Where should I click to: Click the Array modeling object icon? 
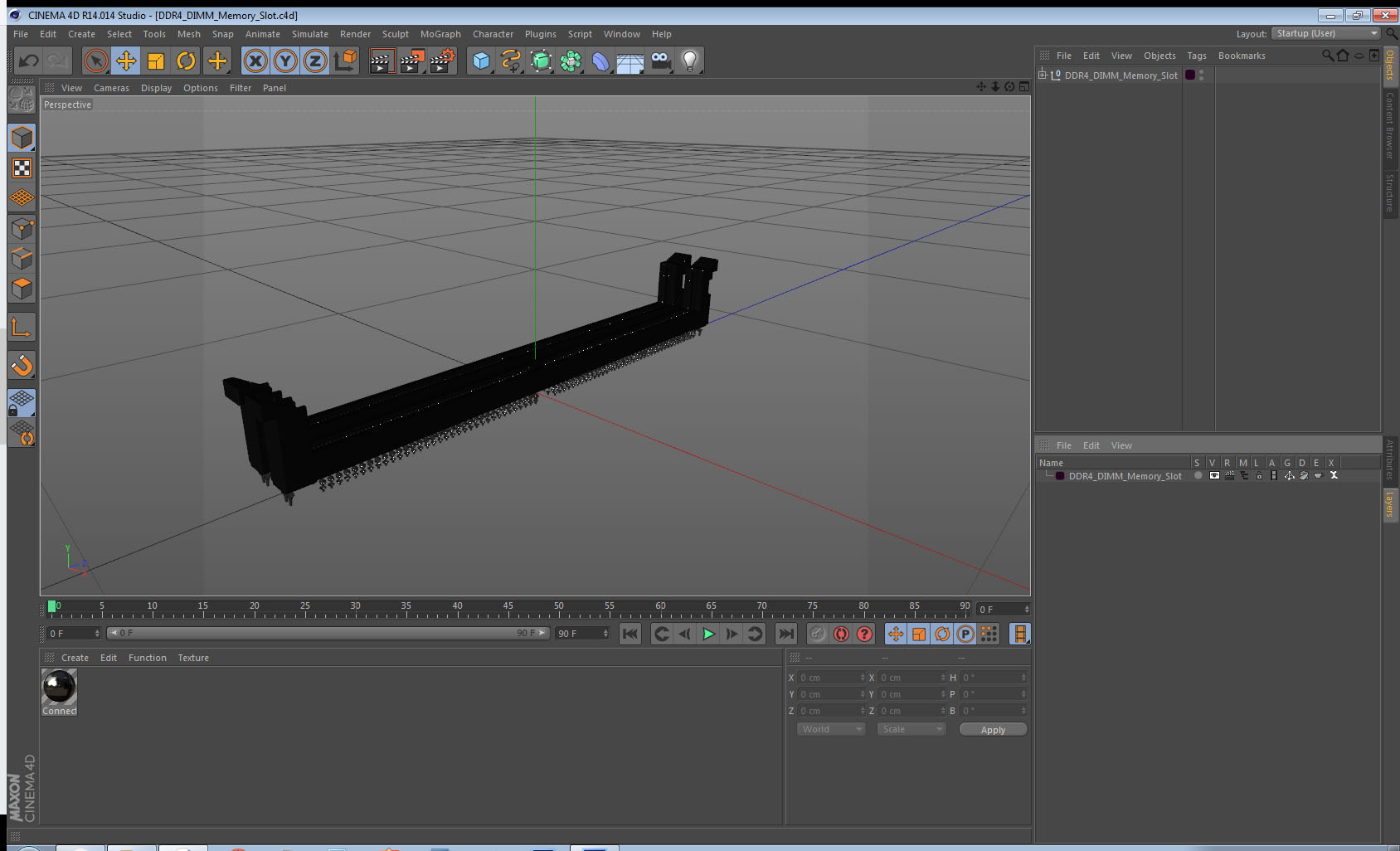coord(571,61)
